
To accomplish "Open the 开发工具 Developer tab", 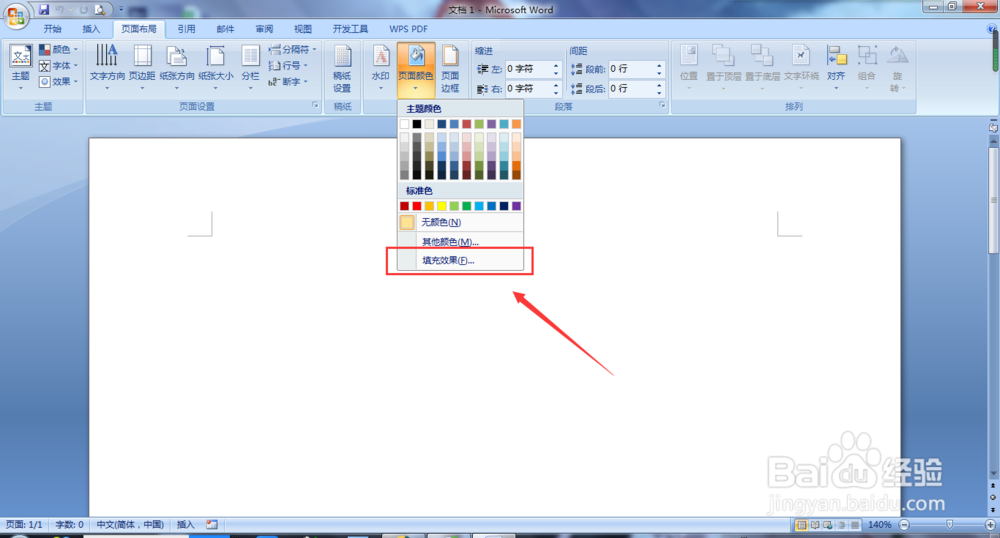I will (x=350, y=29).
